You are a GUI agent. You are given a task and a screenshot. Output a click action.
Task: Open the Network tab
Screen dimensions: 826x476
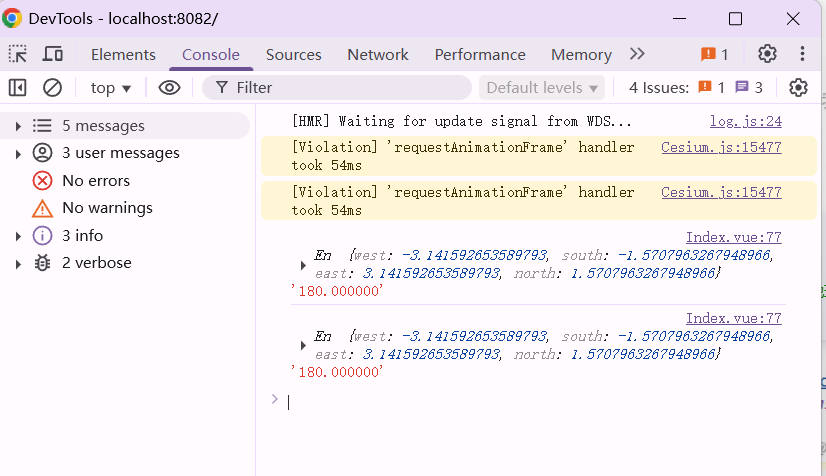(x=378, y=54)
